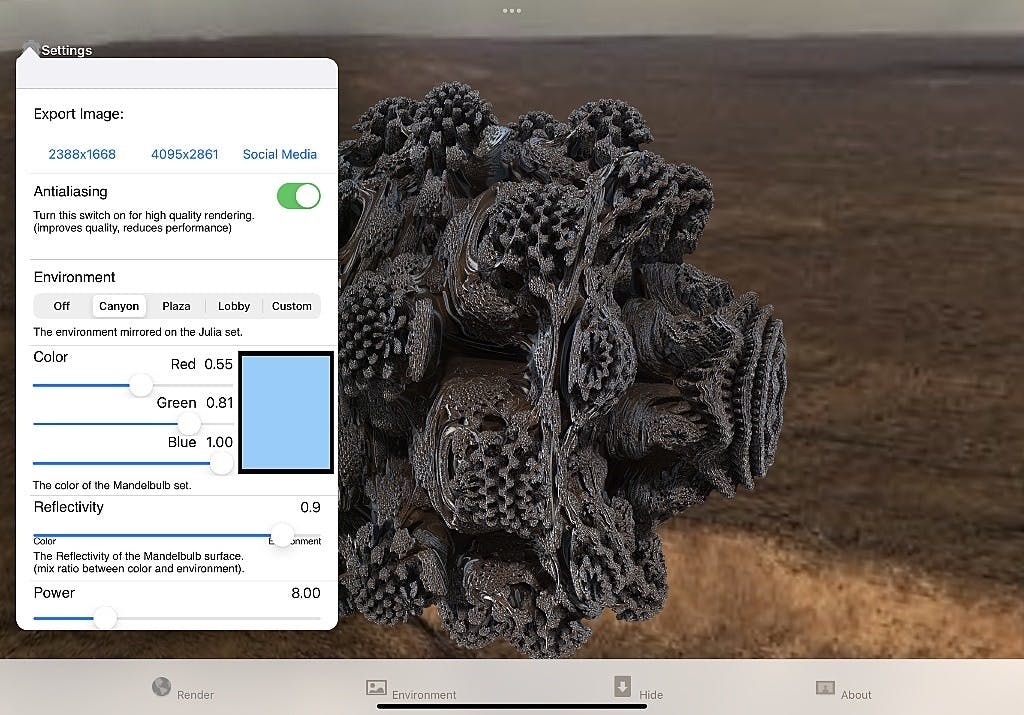Click the Red value 0.55
Viewport: 1024px width, 715px height.
[x=218, y=364]
